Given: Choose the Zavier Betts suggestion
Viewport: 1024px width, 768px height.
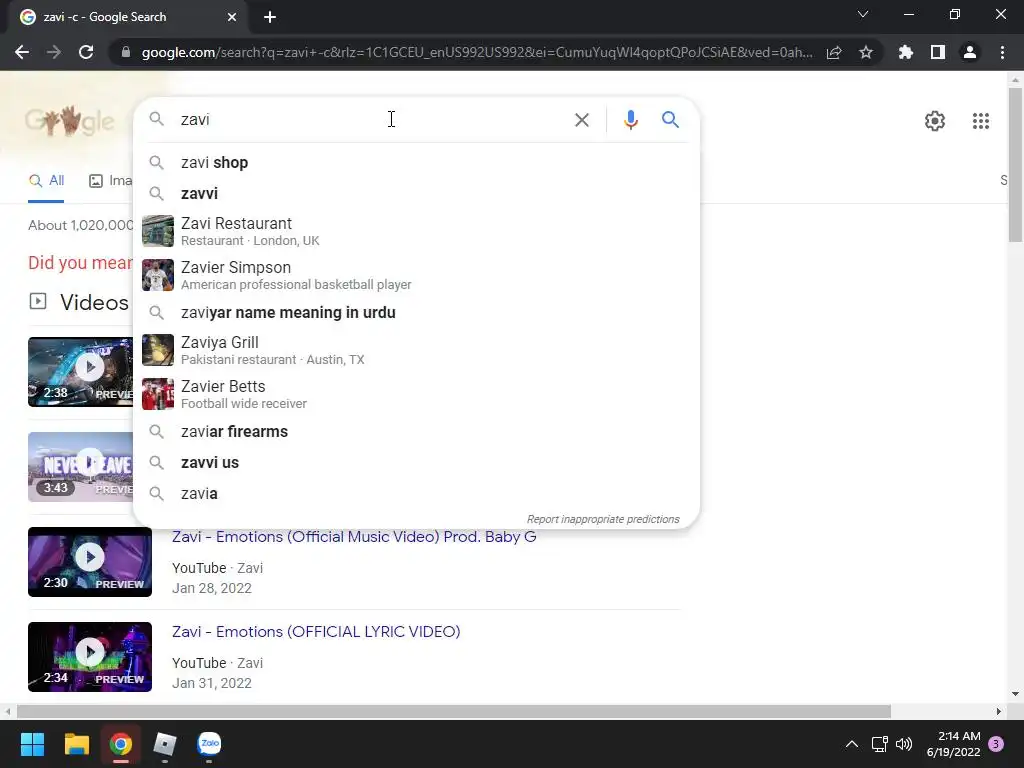Looking at the screenshot, I should pos(416,394).
